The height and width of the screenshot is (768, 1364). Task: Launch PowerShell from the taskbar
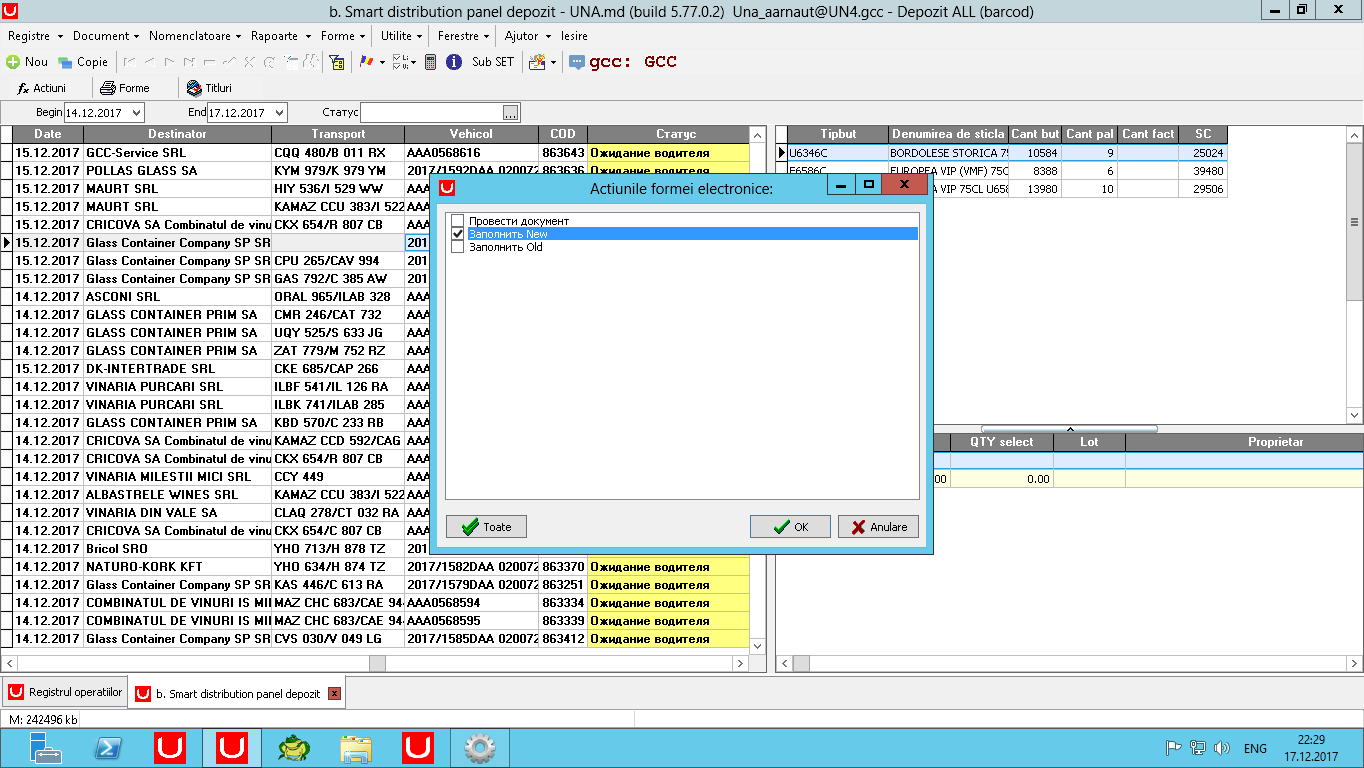(108, 747)
